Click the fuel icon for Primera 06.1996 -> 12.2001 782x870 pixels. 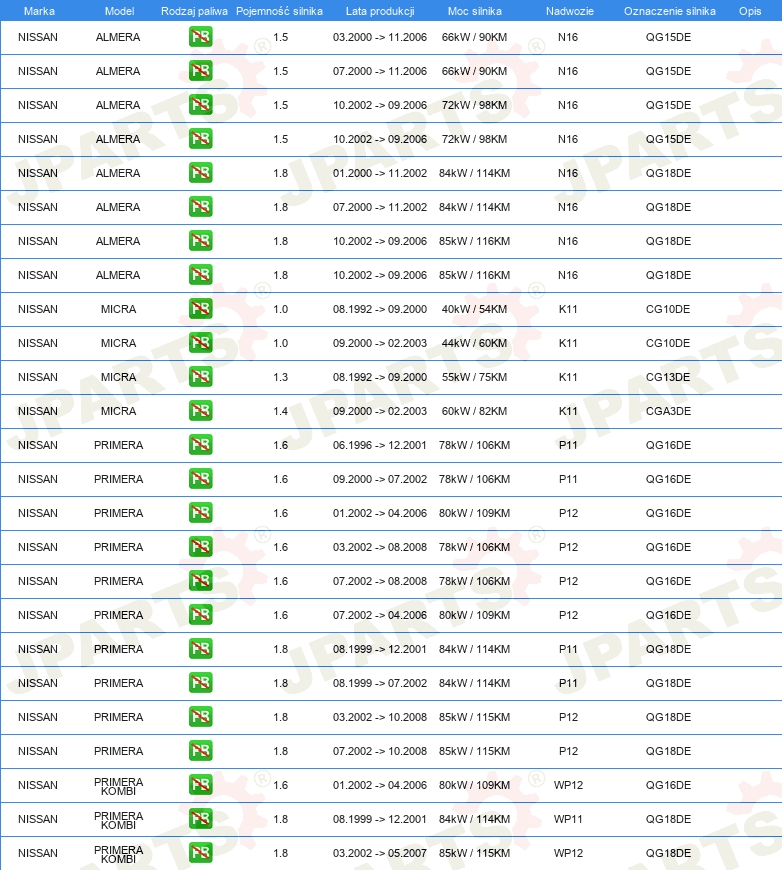click(200, 445)
